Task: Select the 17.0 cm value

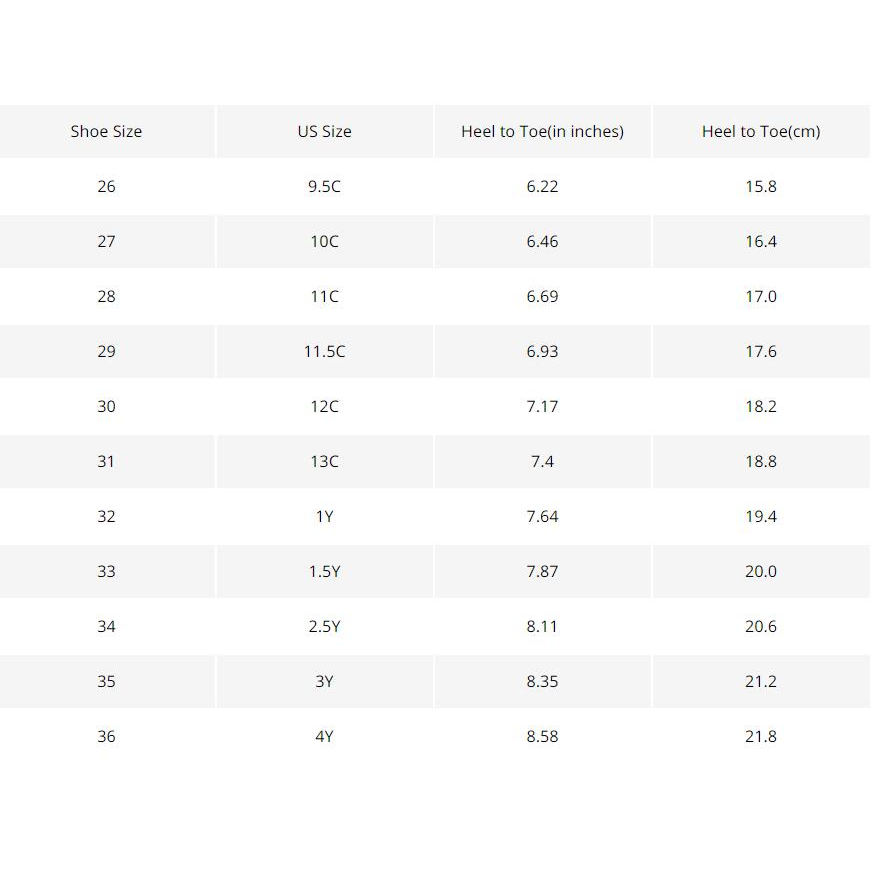Action: [x=761, y=296]
